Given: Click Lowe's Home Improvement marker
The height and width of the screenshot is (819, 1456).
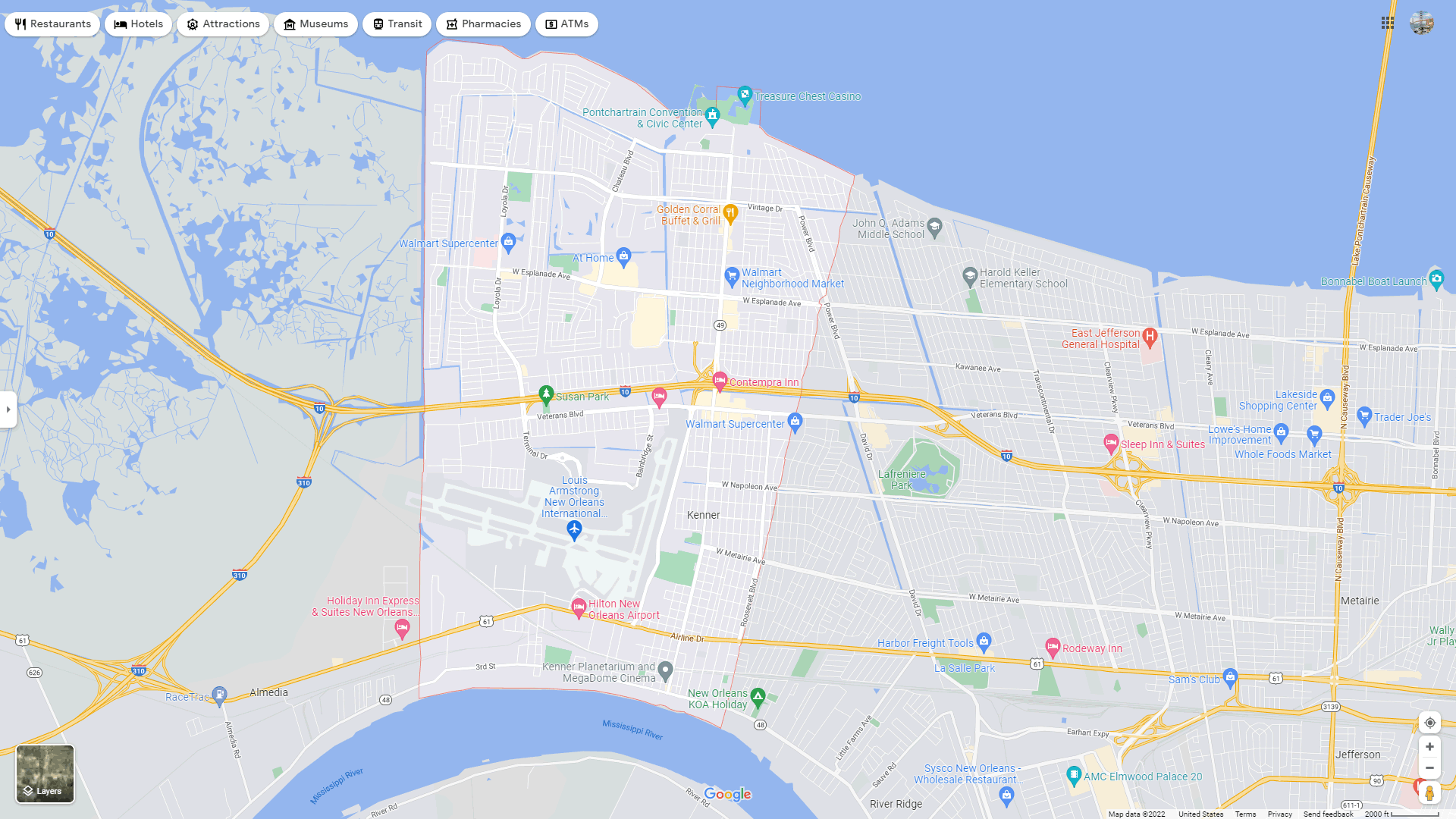Looking at the screenshot, I should (1282, 433).
